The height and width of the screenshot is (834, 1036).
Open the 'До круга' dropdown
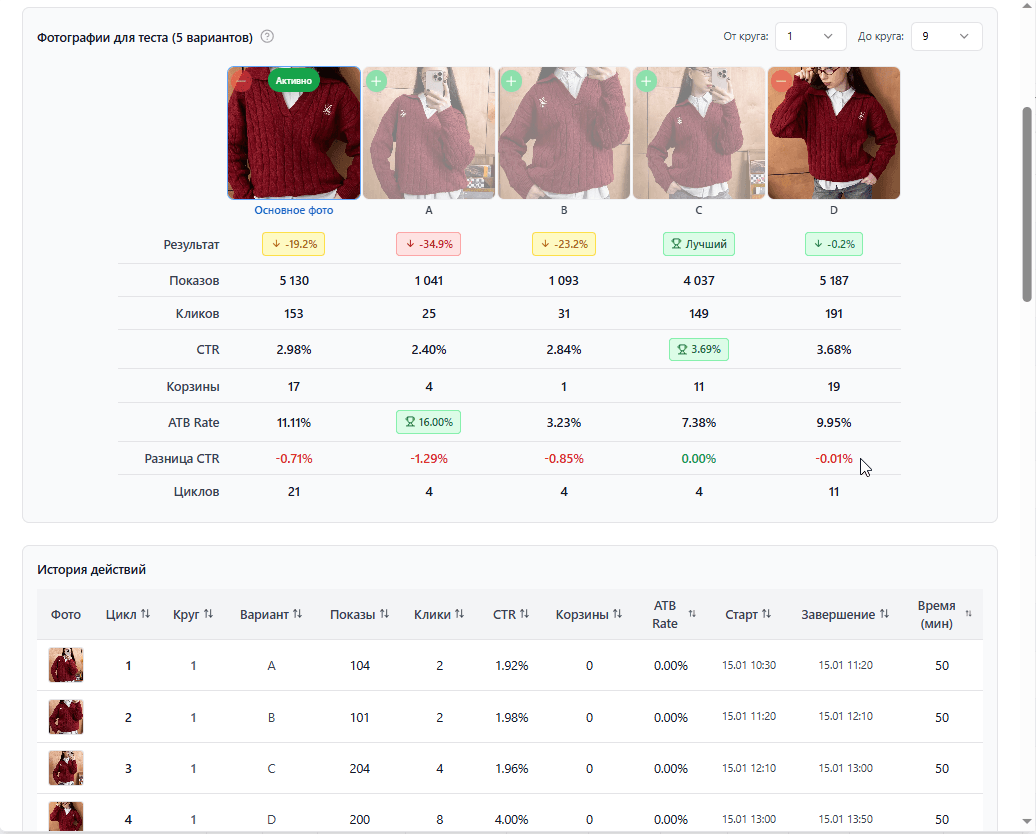[x=946, y=37]
